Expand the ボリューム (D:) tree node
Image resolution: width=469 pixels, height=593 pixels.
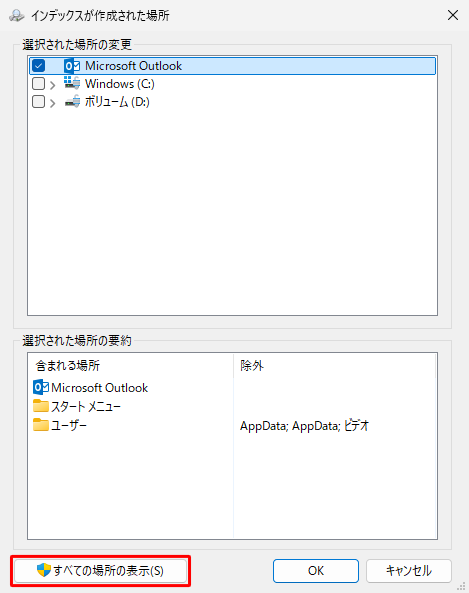[x=53, y=103]
